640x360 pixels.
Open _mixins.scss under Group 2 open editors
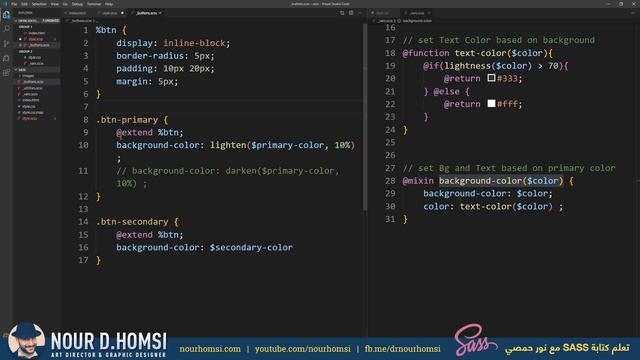point(36,64)
